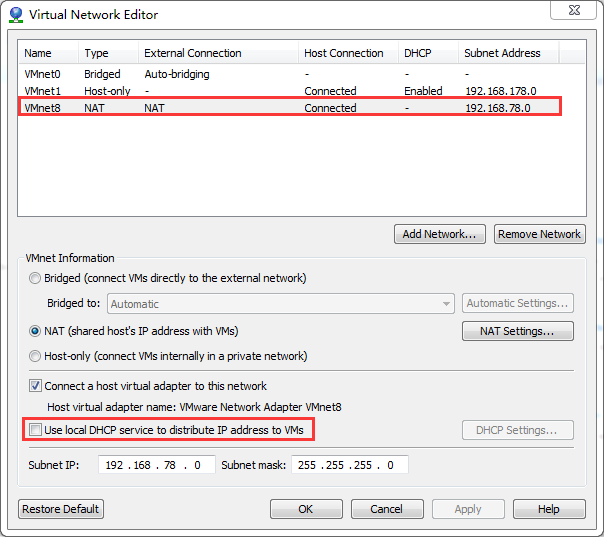Click the DHCP column header
This screenshot has height=537, width=604.
pos(428,53)
